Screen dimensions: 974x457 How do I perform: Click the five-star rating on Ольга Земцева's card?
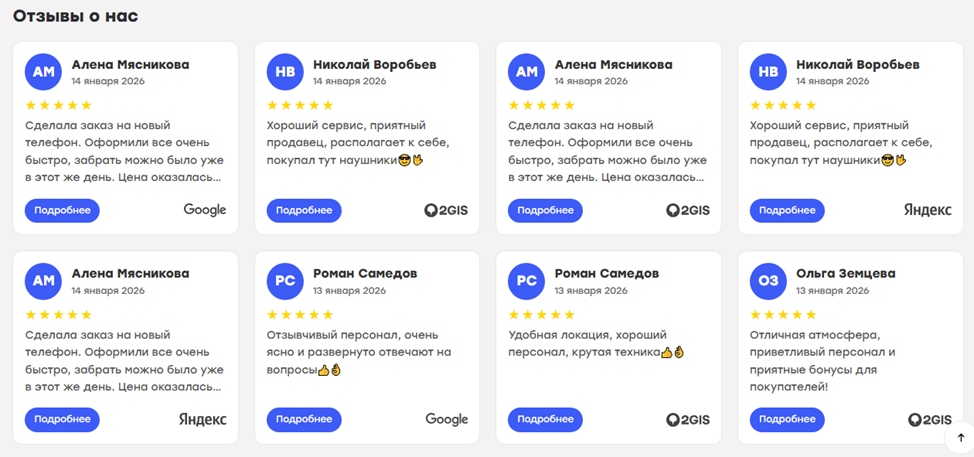coord(783,315)
